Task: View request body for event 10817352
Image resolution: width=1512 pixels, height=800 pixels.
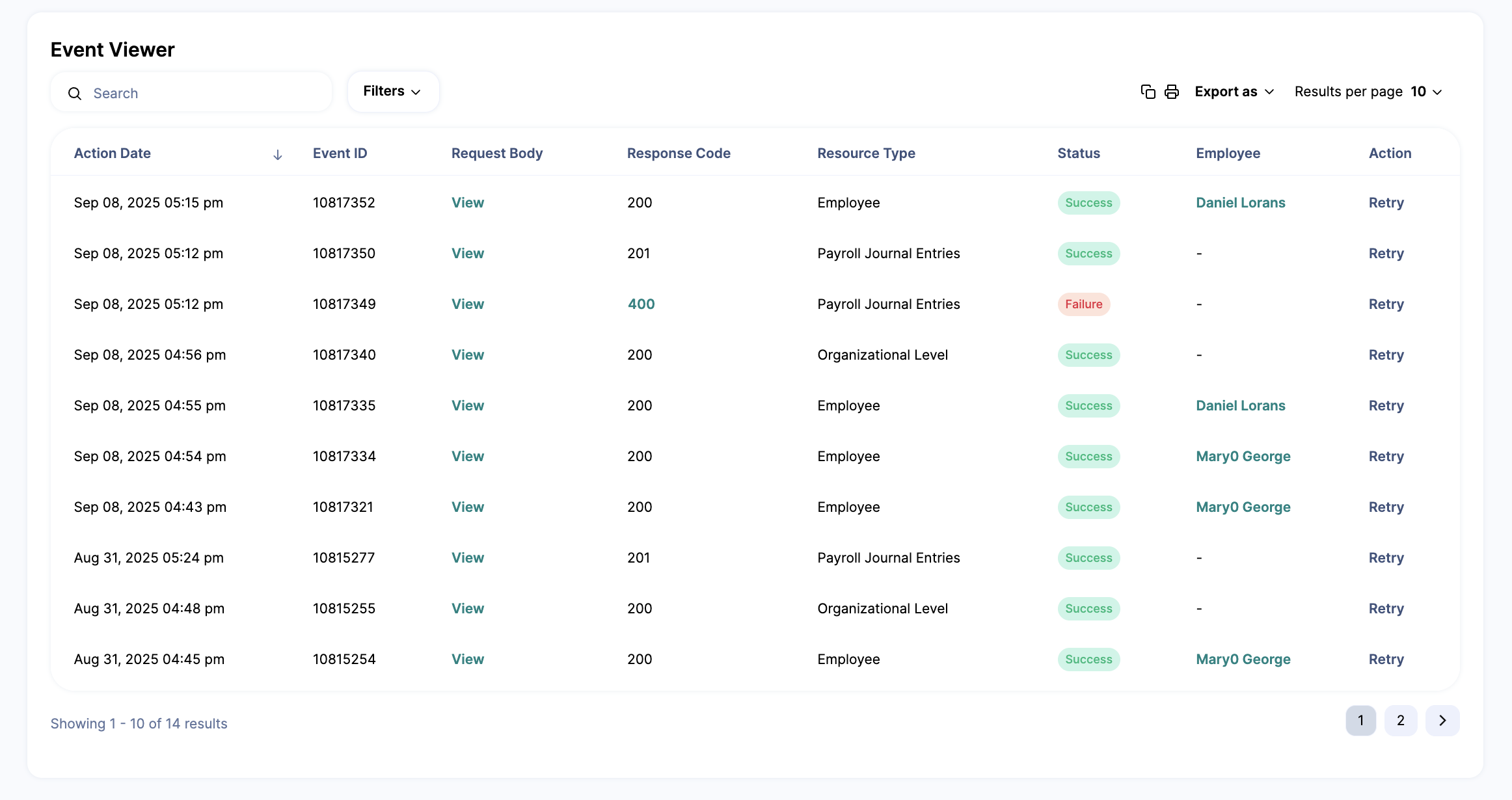Action: 467,203
